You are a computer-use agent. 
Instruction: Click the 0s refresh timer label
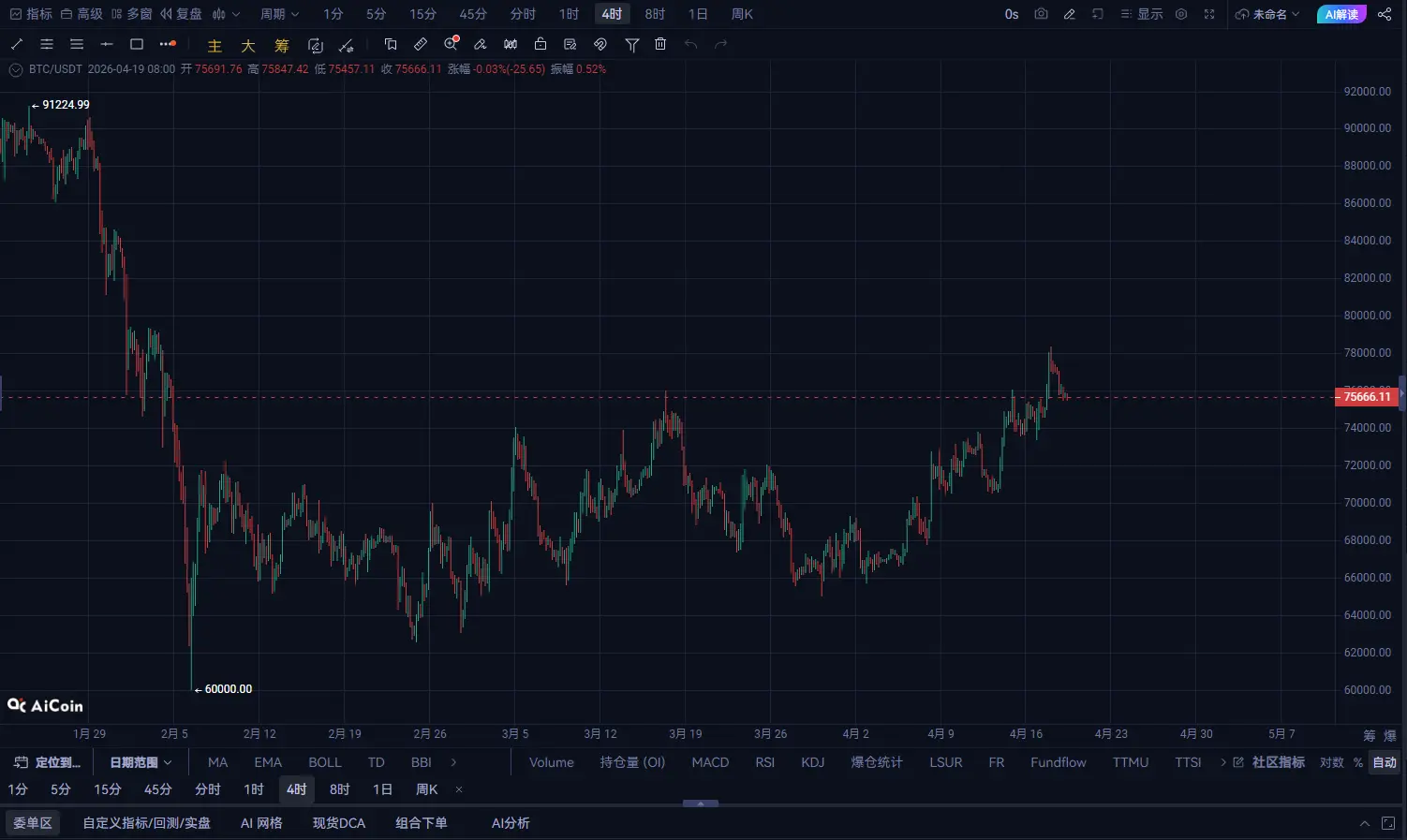pos(1012,14)
